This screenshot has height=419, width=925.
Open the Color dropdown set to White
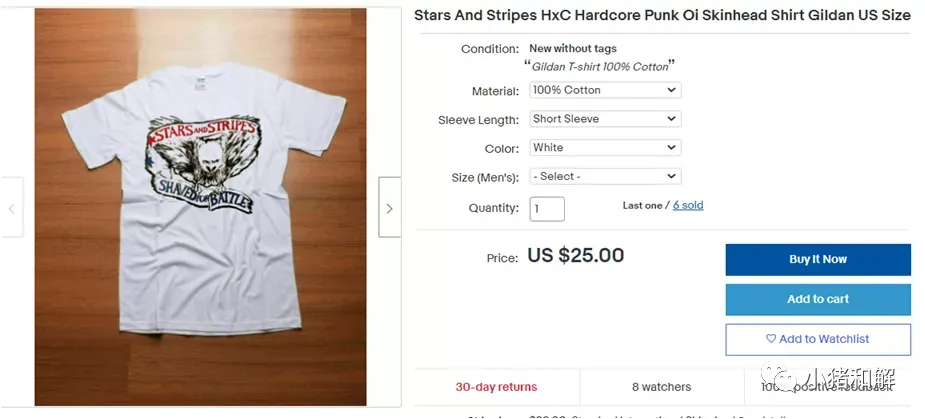[605, 148]
